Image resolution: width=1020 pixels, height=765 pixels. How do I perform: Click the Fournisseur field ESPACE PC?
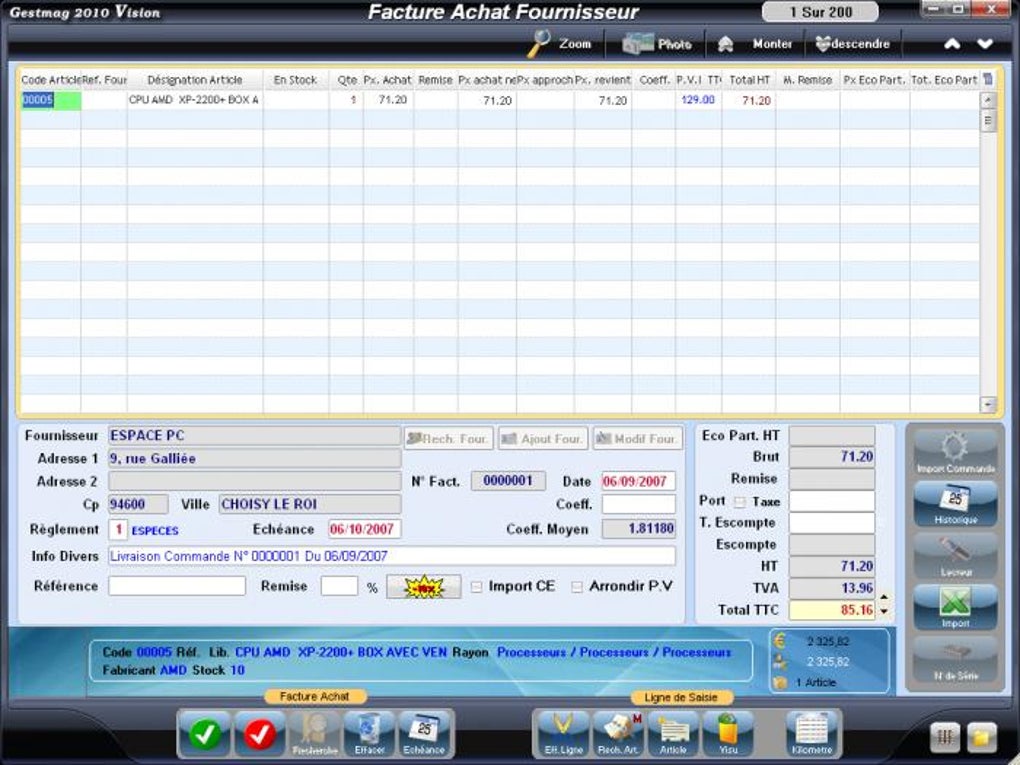point(254,435)
